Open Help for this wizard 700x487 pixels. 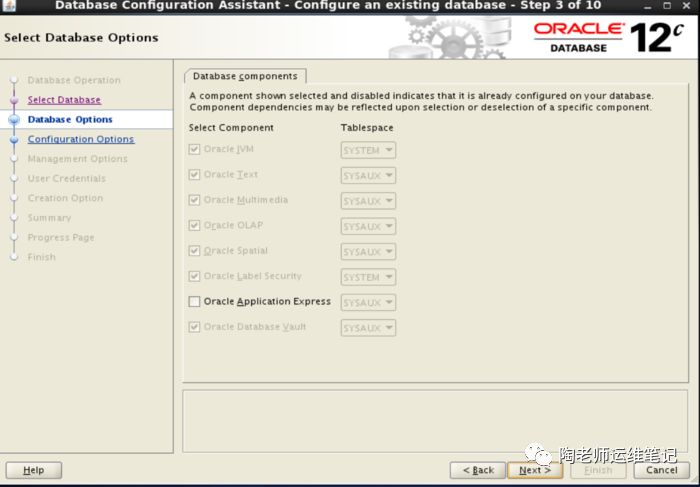(x=34, y=470)
